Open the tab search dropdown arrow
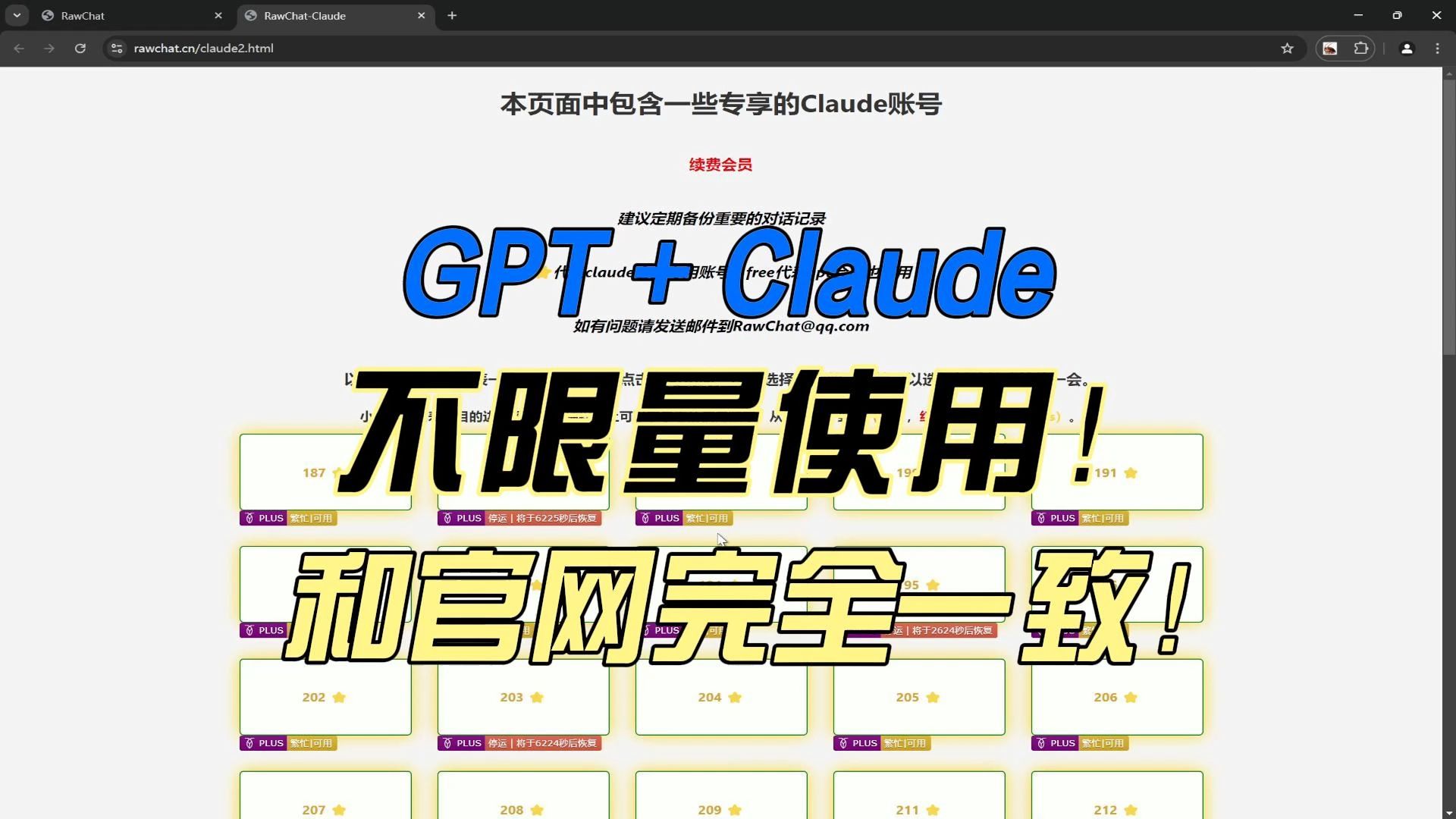The image size is (1456, 819). tap(17, 15)
